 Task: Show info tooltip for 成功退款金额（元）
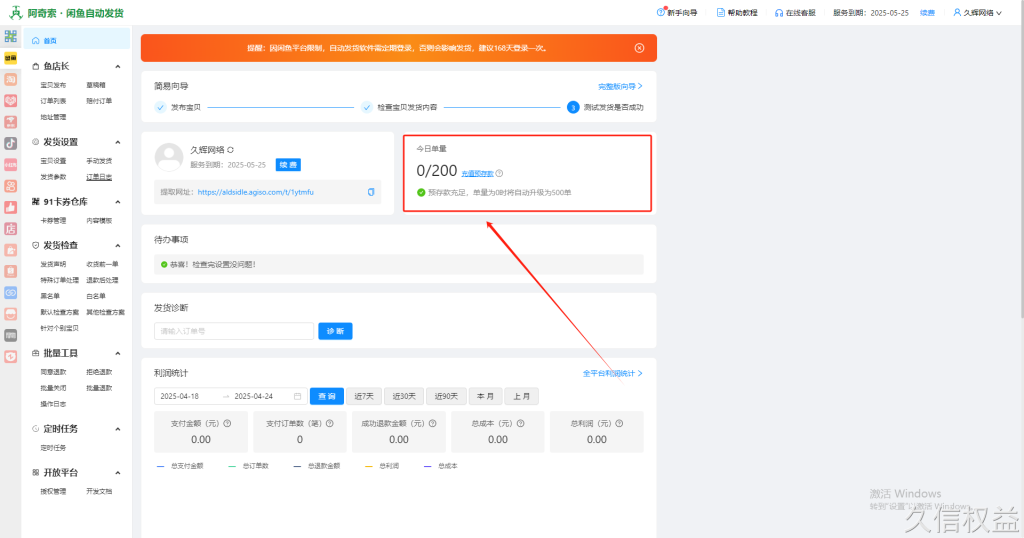tap(432, 423)
